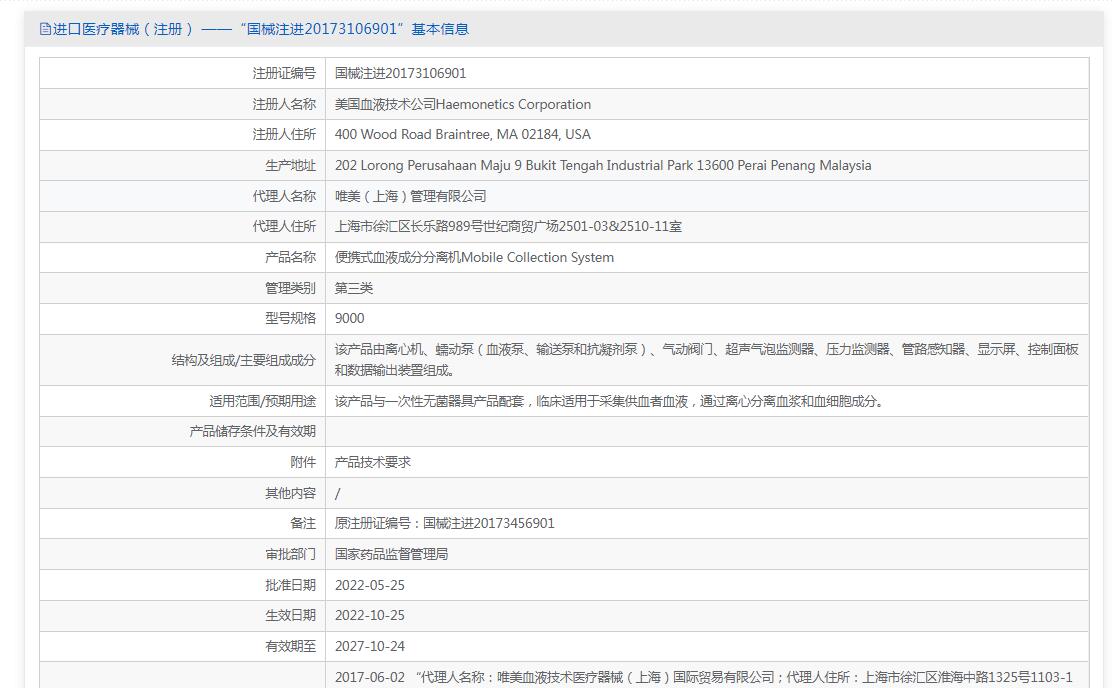Click product name Mobile Collection System

(x=474, y=257)
